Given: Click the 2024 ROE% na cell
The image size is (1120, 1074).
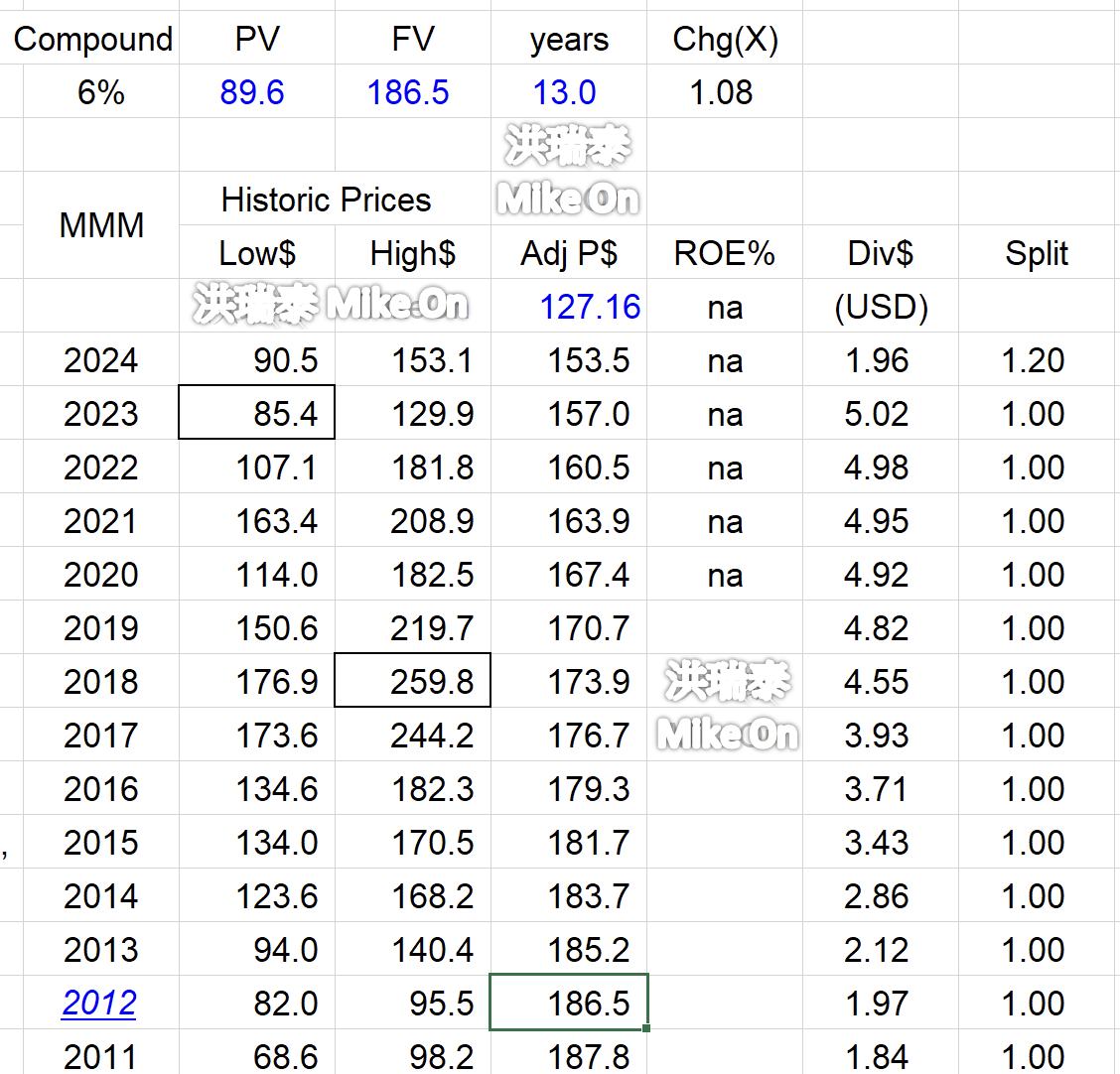Looking at the screenshot, I should tap(725, 361).
